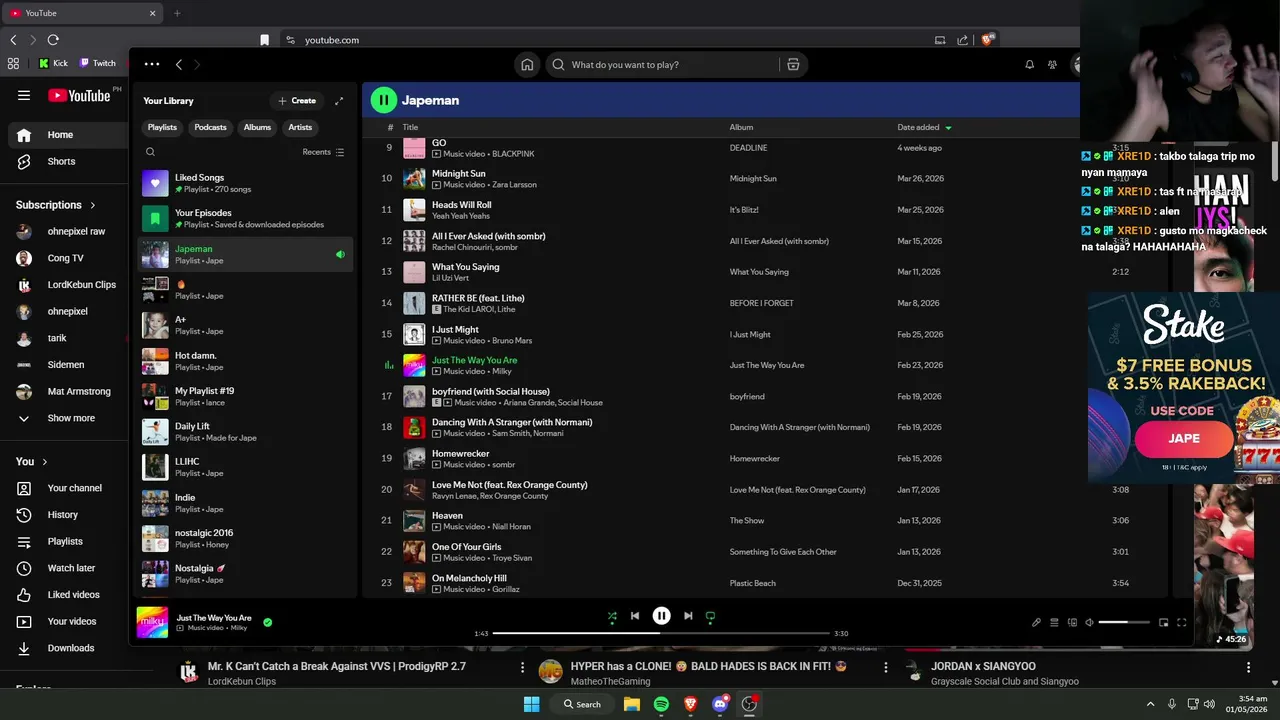Skip to the next track
Viewport: 1280px width, 720px height.
coord(688,616)
